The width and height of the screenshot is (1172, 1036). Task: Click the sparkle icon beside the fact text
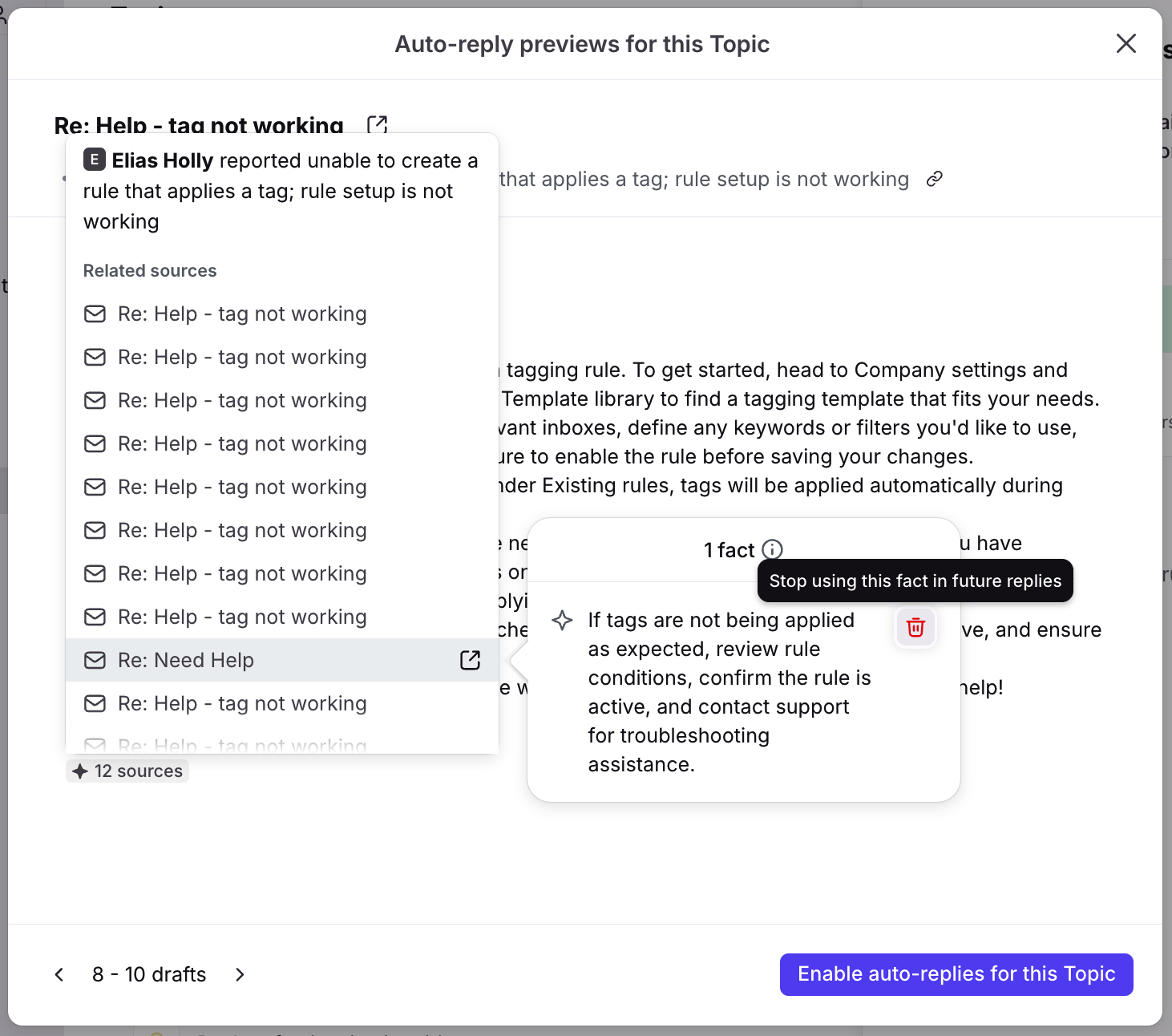pos(563,621)
